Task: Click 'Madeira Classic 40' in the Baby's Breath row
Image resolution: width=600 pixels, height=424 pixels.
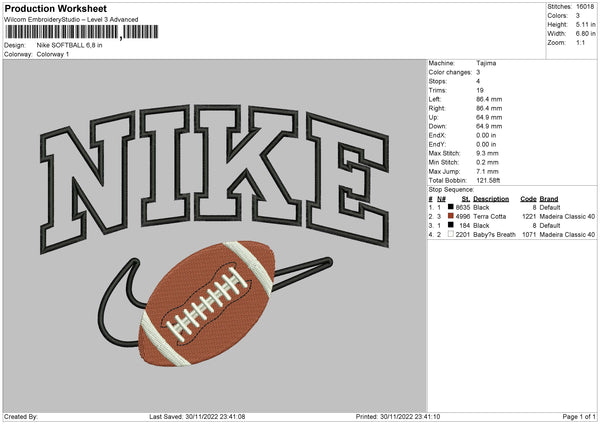Action: click(567, 234)
